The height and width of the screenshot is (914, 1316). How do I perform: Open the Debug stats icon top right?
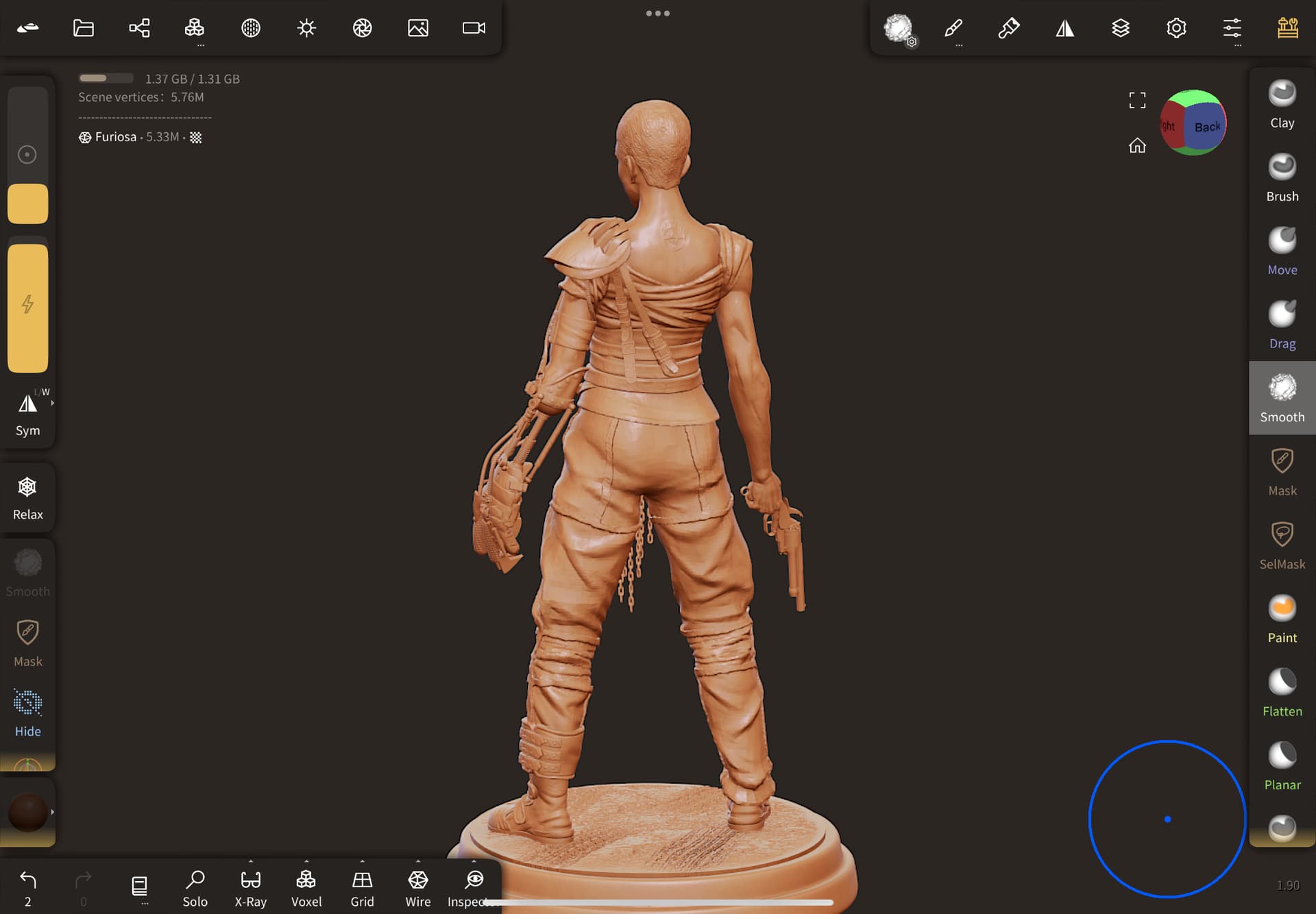pos(1288,28)
